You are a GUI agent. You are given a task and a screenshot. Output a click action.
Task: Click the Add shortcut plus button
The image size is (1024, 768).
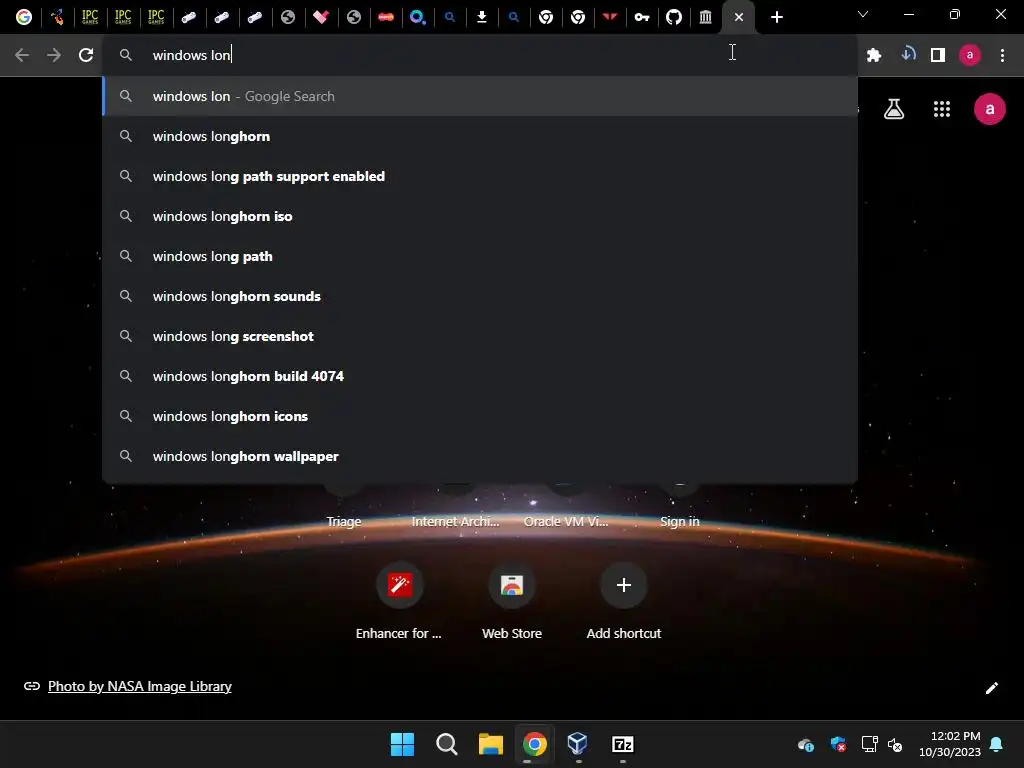(624, 584)
